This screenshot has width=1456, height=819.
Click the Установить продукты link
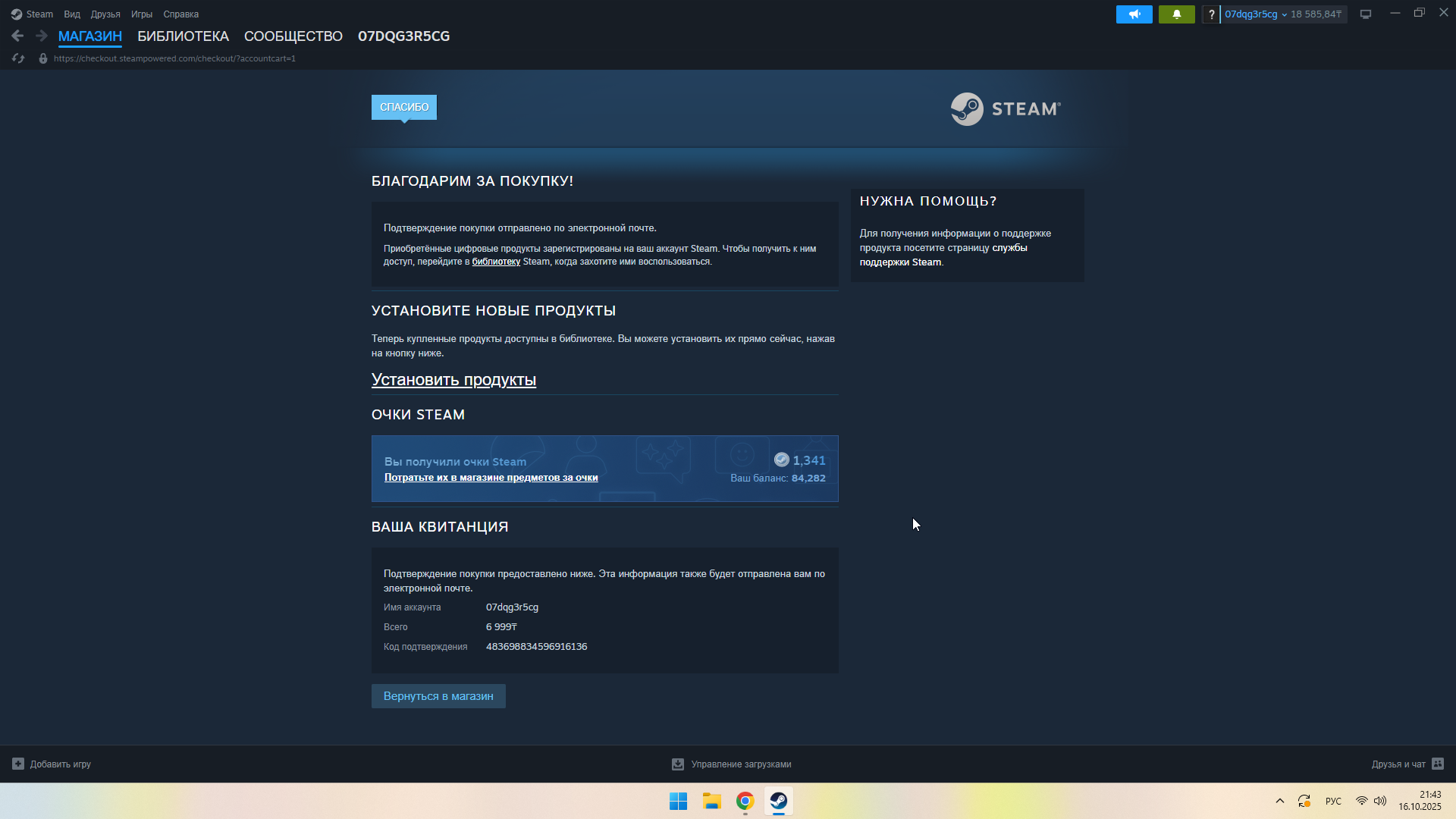pyautogui.click(x=453, y=380)
